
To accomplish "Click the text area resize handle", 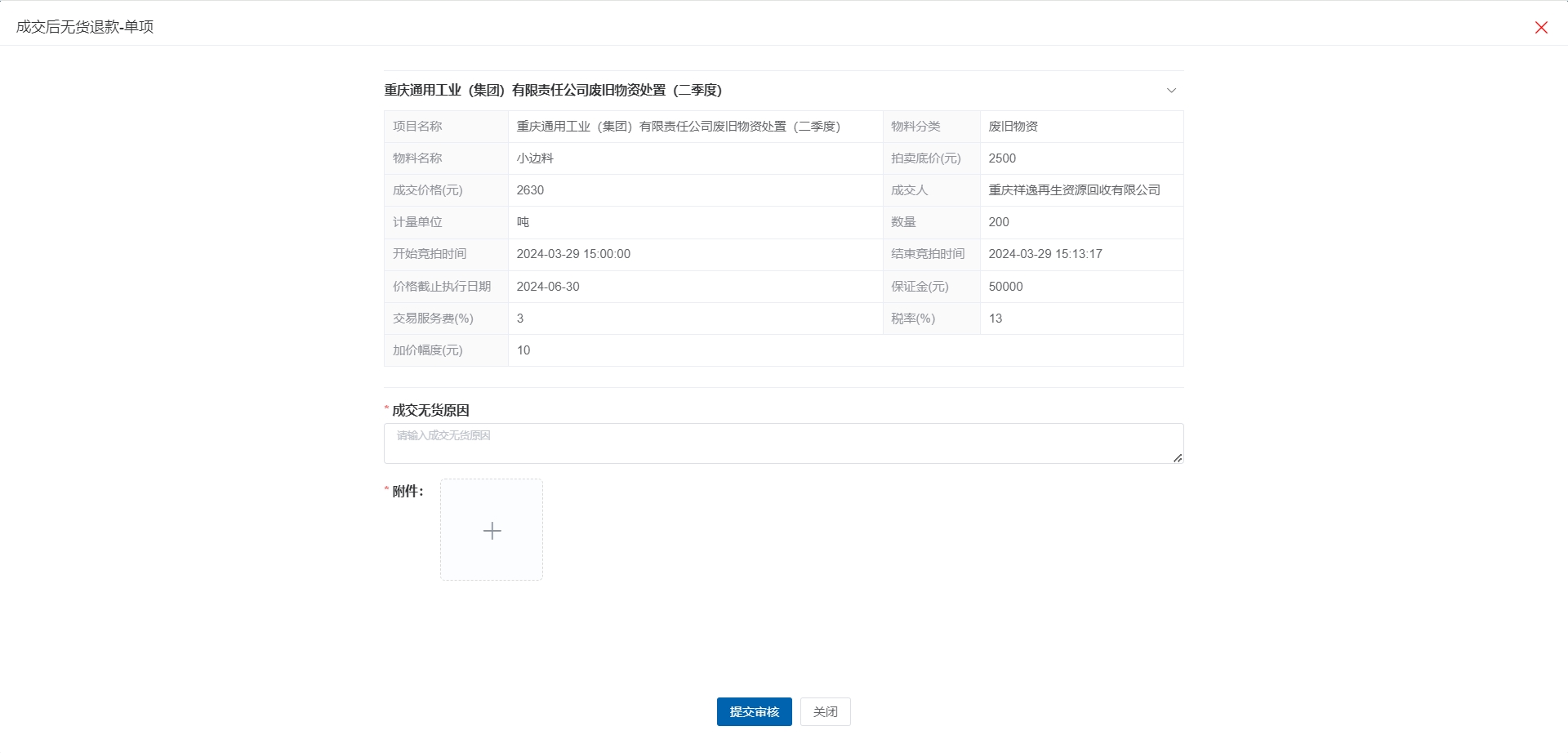I will tap(1177, 458).
